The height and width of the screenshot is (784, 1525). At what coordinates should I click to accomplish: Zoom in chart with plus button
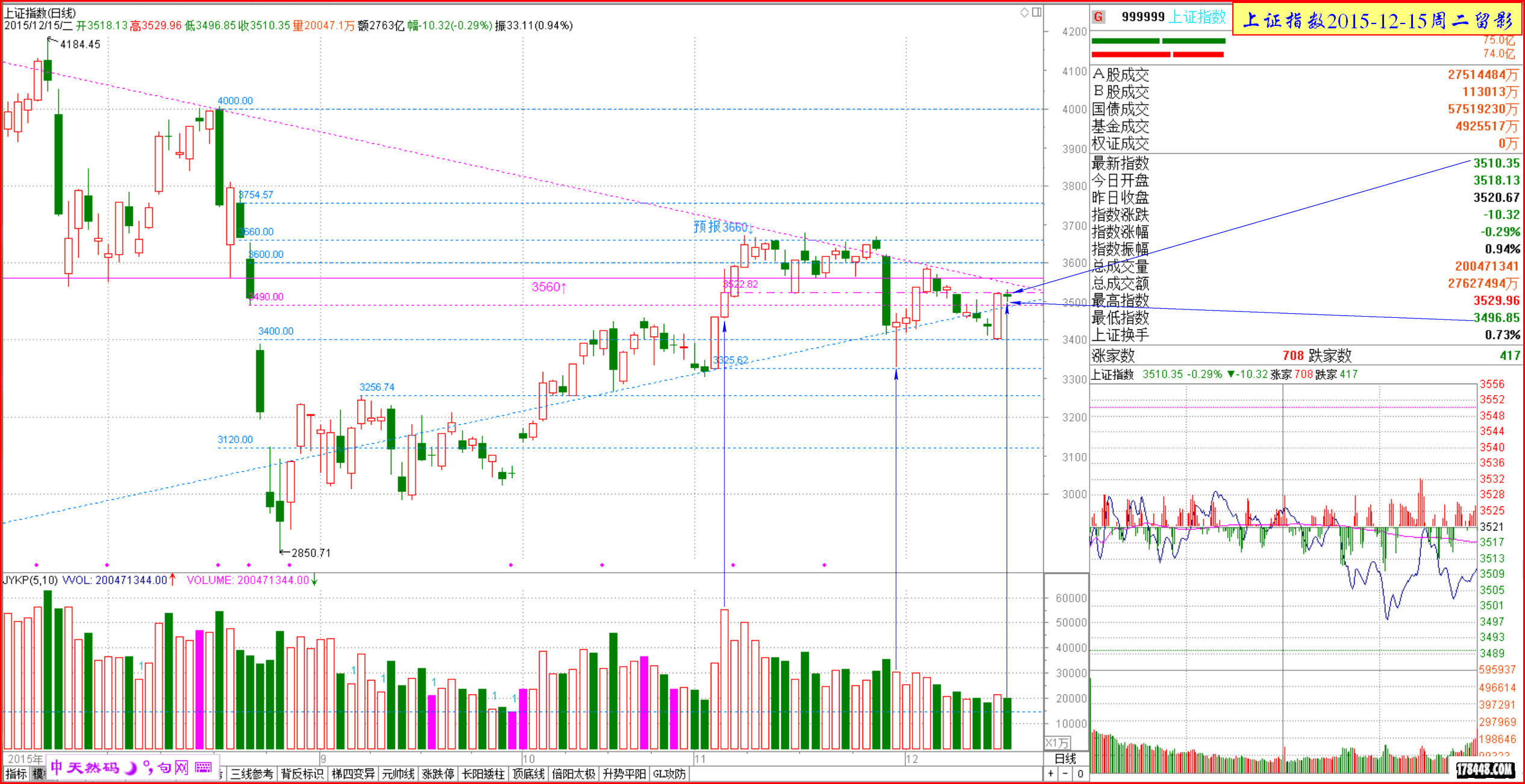click(1051, 774)
